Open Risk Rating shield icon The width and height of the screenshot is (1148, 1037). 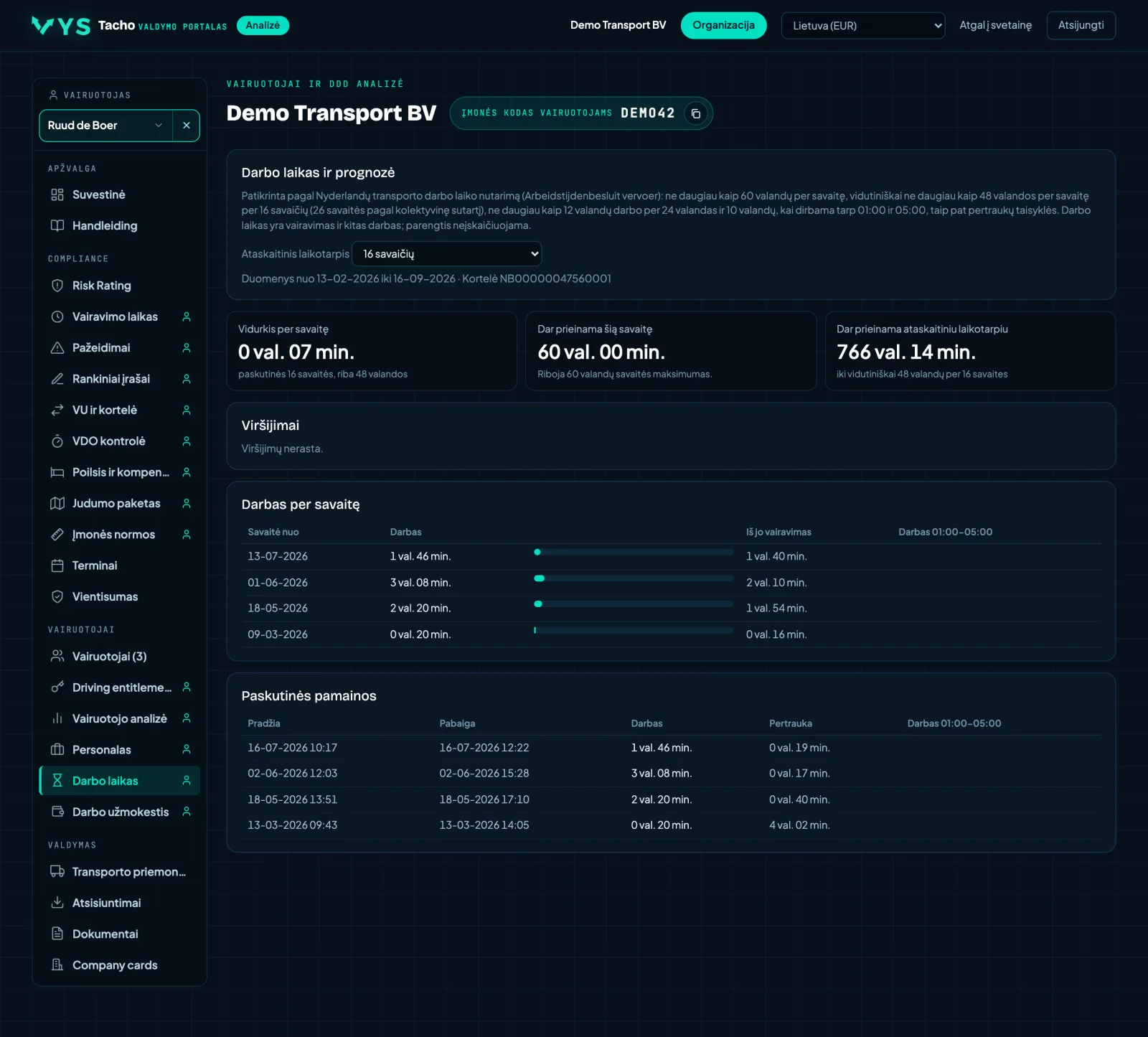(57, 286)
